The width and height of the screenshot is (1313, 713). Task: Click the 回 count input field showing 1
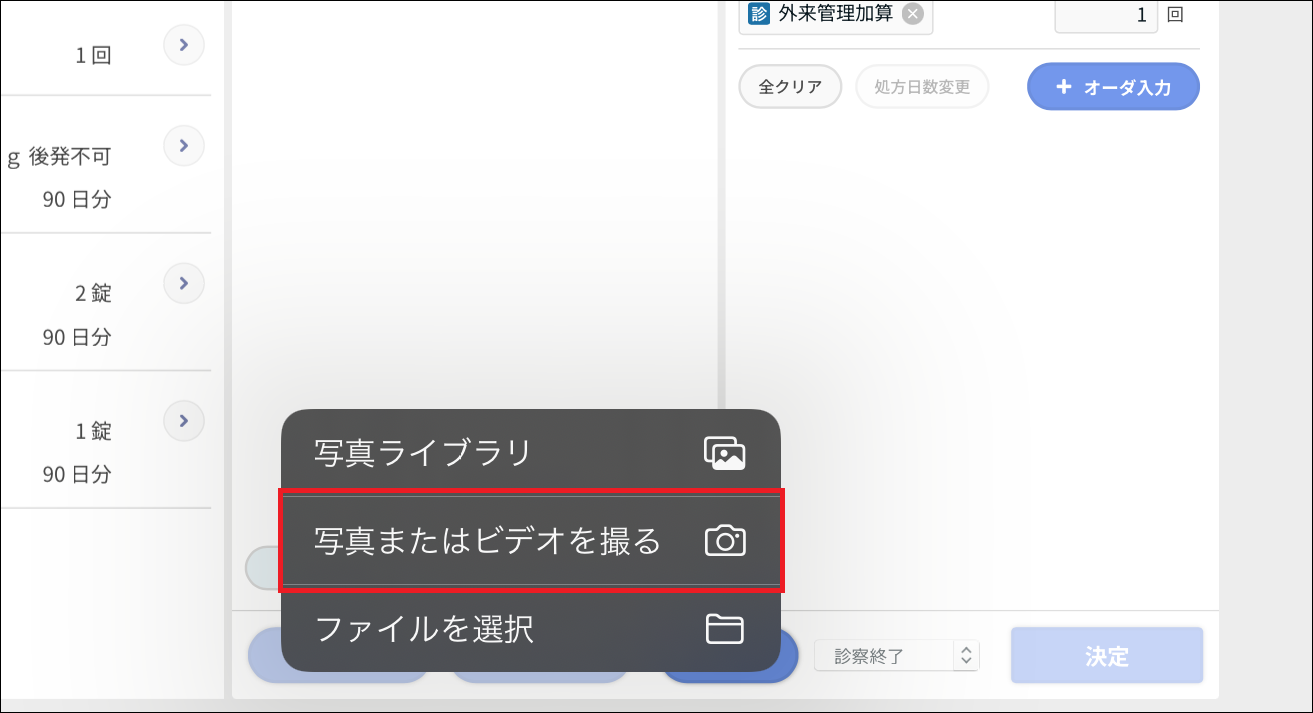1106,15
